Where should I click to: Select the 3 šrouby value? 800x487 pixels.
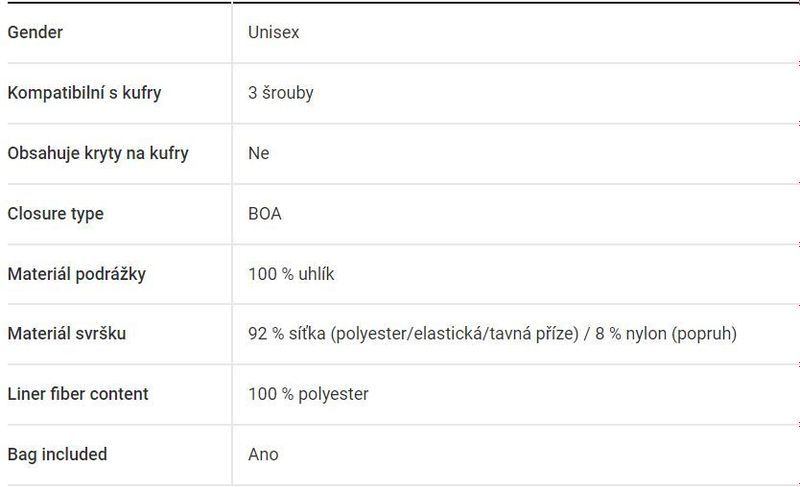click(x=281, y=93)
